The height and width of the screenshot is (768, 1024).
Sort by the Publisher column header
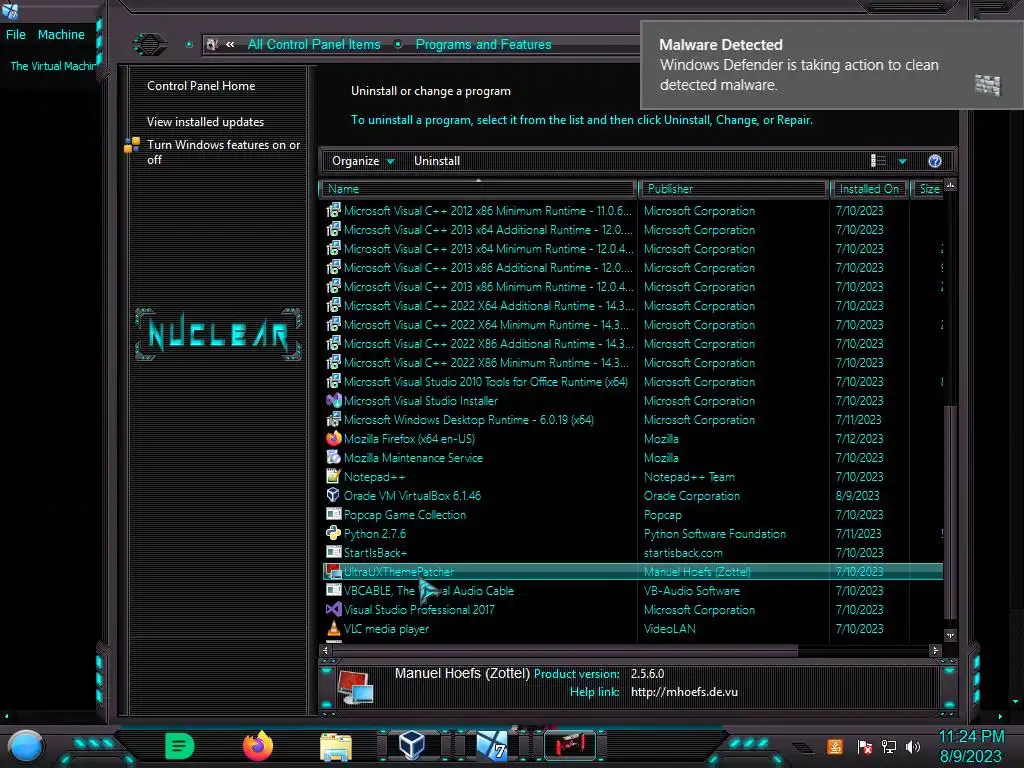(x=733, y=189)
